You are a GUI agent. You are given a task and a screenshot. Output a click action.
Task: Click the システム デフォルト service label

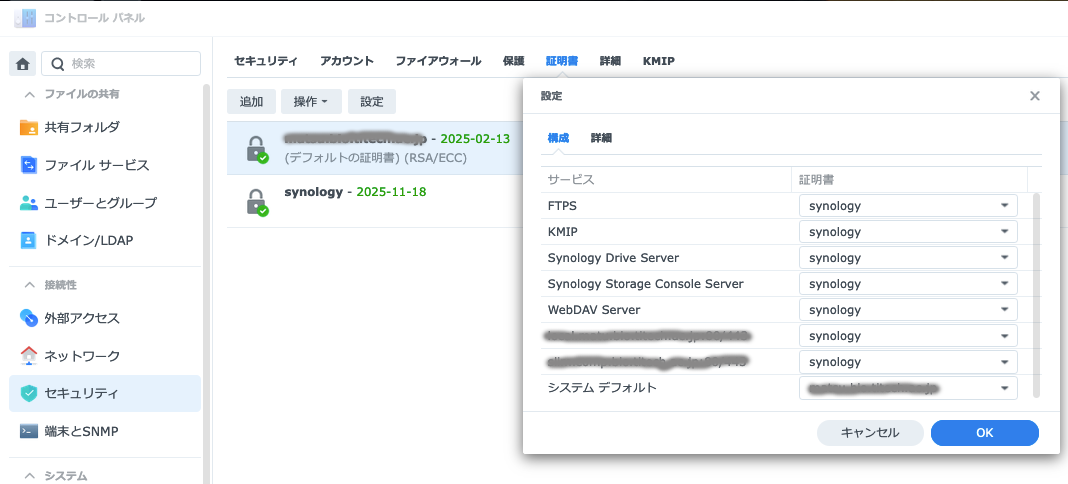(602, 388)
